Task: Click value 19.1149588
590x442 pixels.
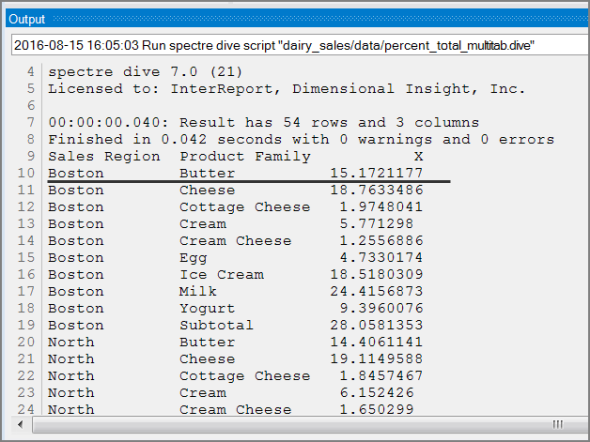Action: (377, 359)
